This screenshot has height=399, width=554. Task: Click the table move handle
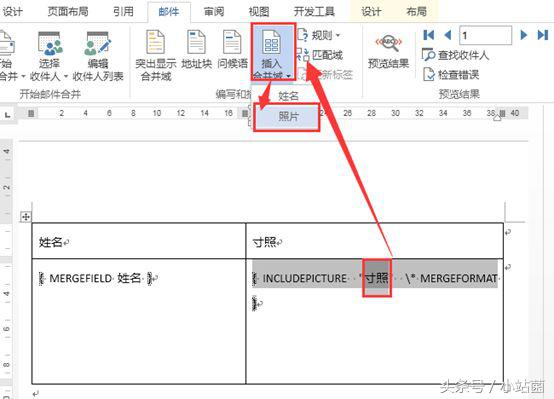26,216
